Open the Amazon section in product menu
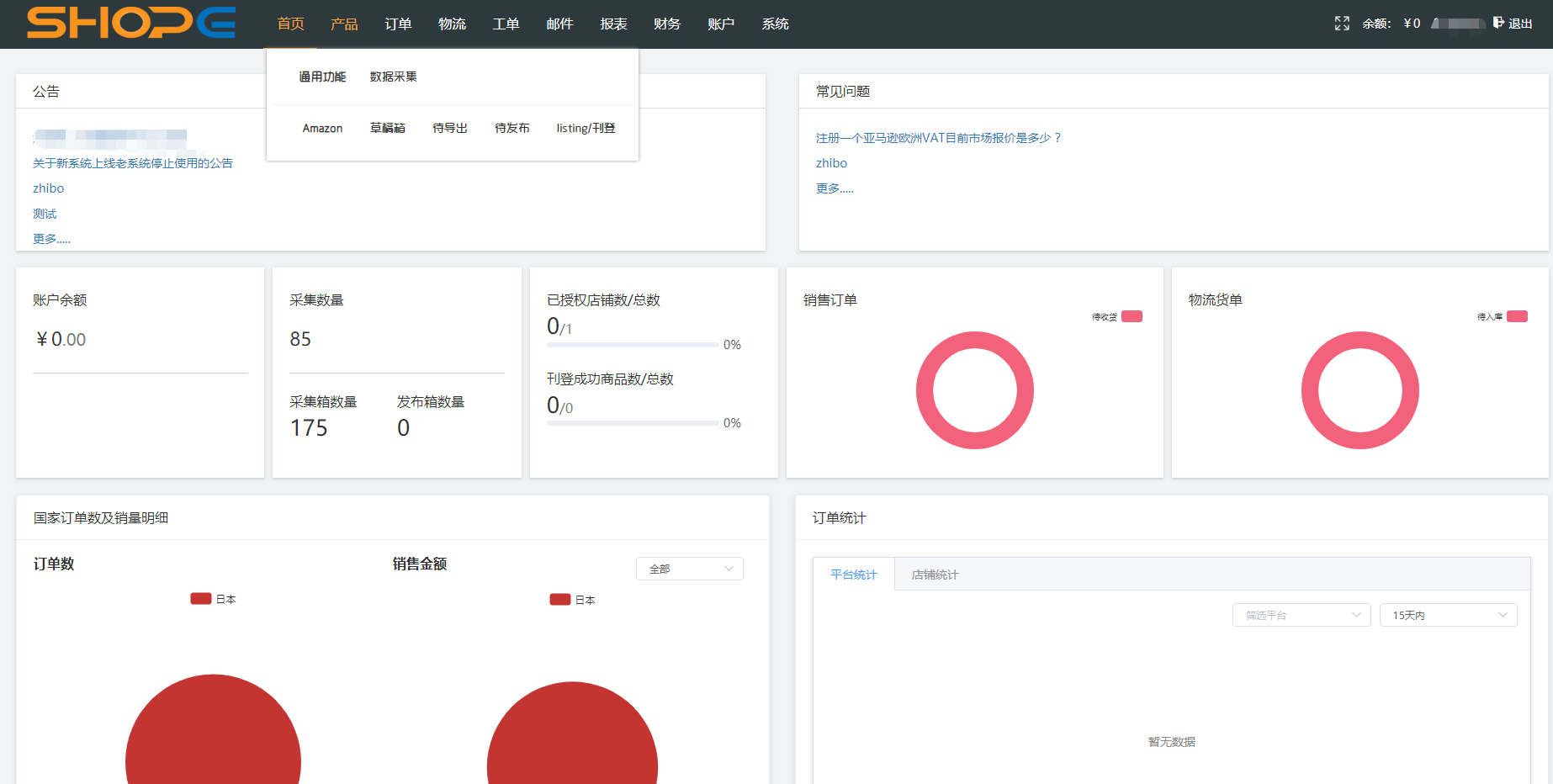This screenshot has height=784, width=1553. [x=322, y=128]
